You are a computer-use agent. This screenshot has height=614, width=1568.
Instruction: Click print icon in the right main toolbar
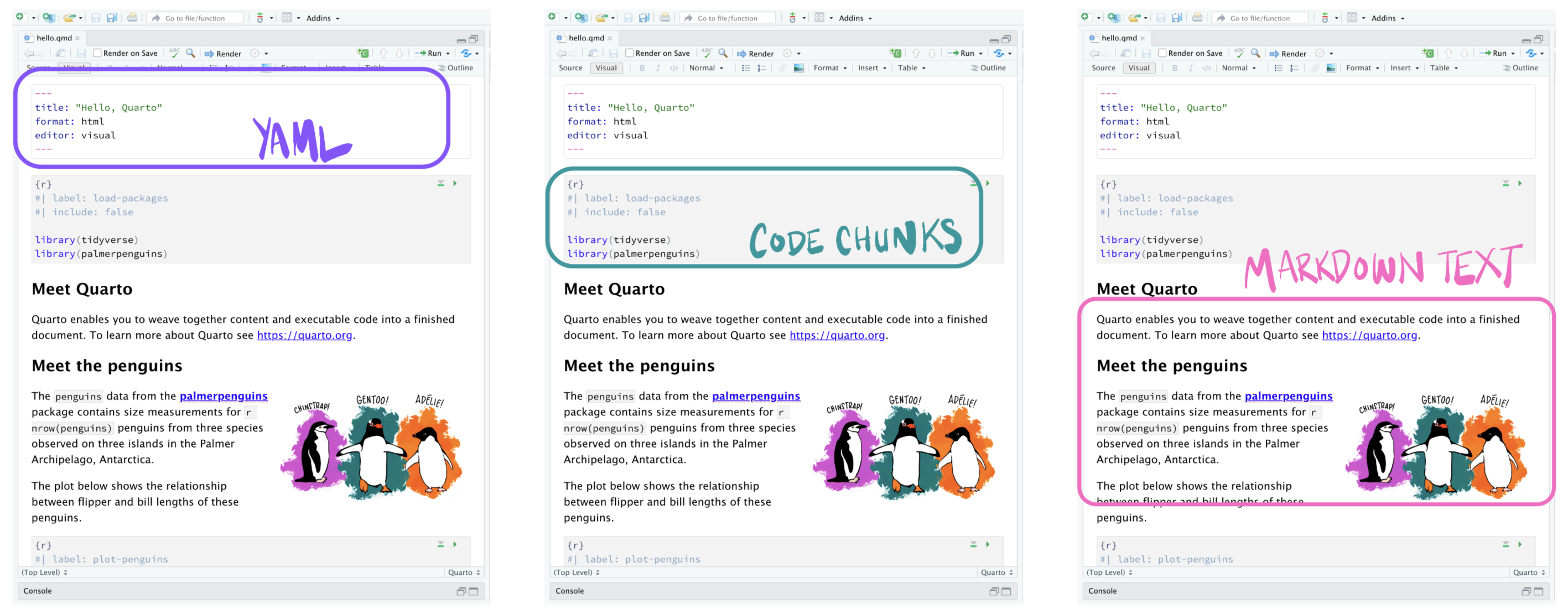pyautogui.click(x=1197, y=18)
